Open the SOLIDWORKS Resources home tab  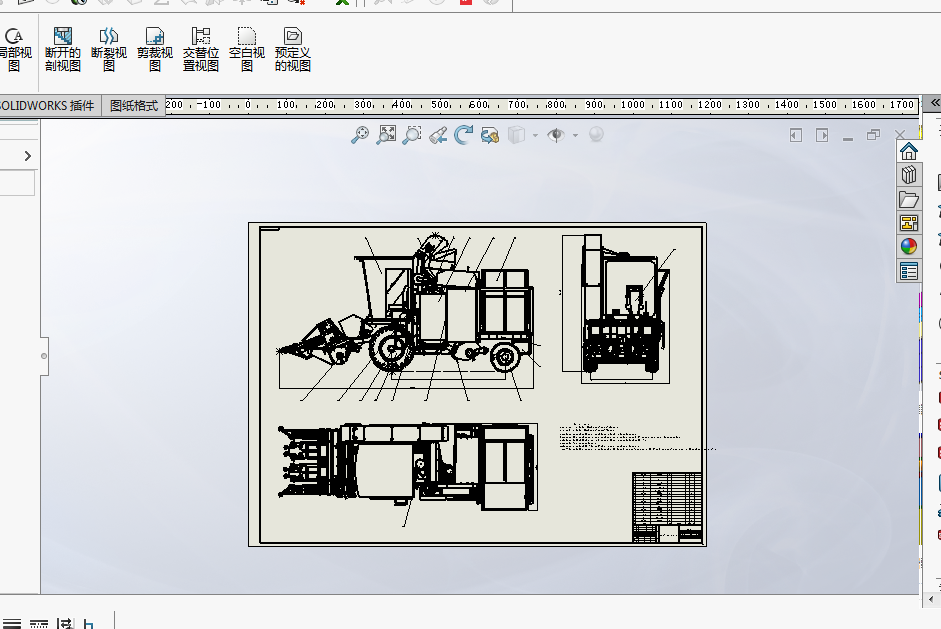point(909,151)
